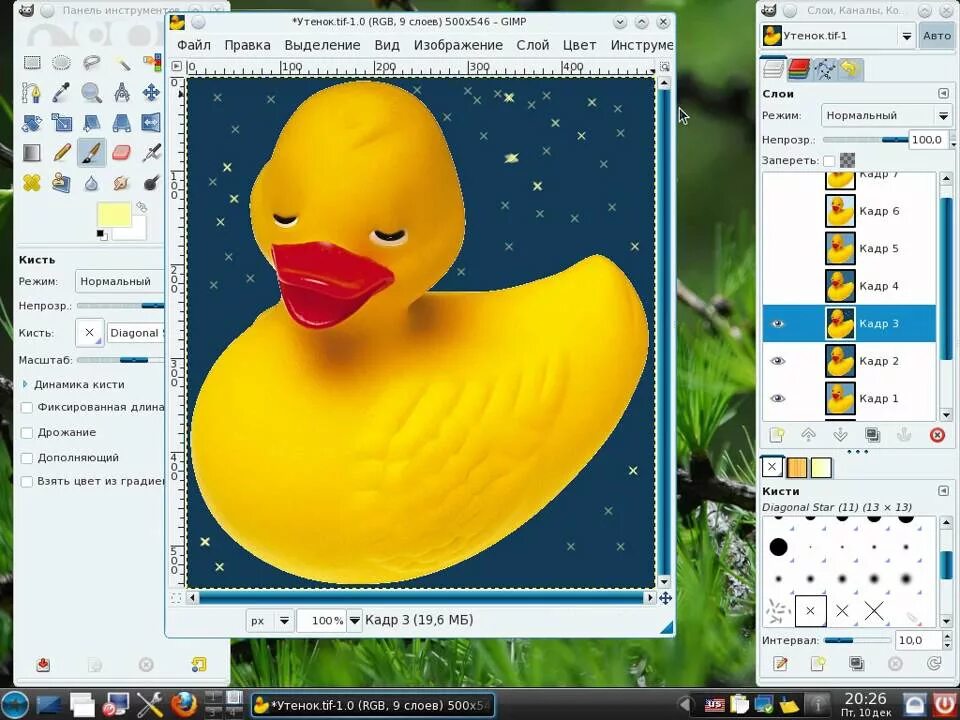This screenshot has height=720, width=960.
Task: Select the Pencil tool in toolbox
Action: coord(62,152)
